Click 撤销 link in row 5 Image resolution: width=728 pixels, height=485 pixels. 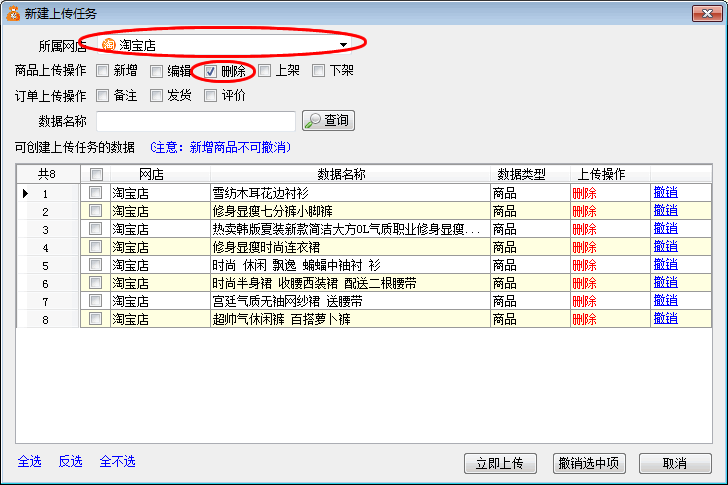coord(665,265)
